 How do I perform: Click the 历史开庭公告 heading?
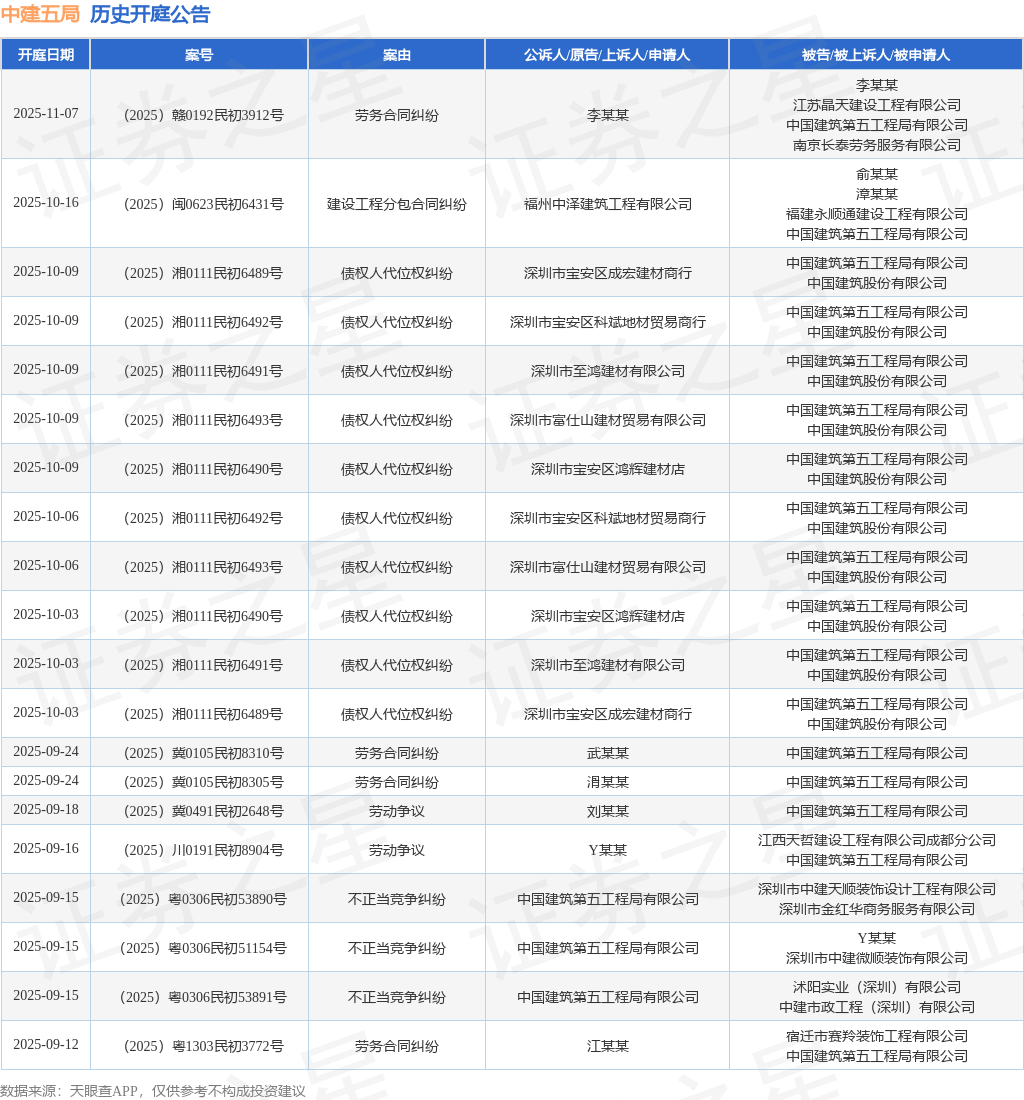pos(150,14)
